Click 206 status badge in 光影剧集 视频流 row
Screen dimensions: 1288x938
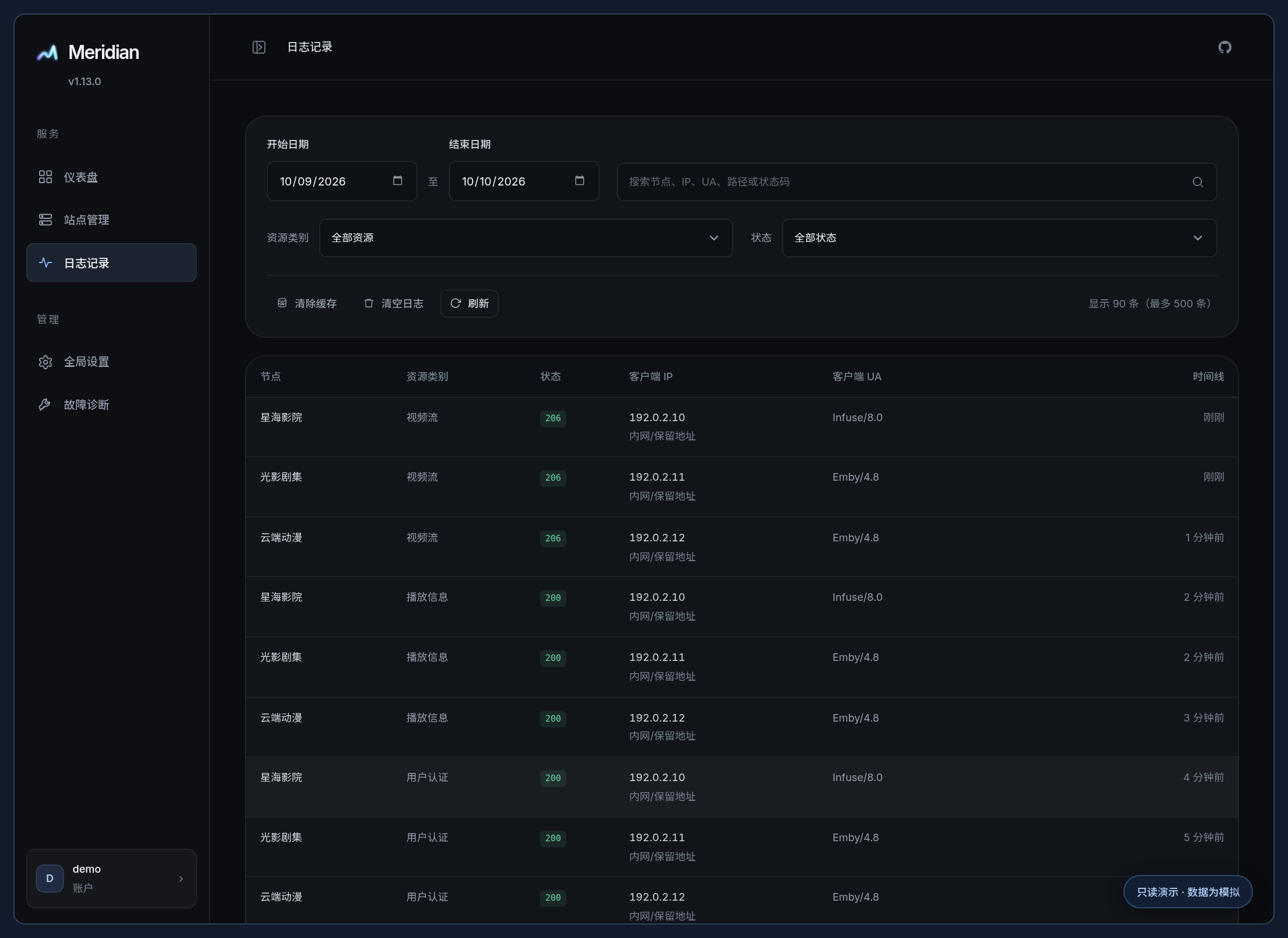553,478
